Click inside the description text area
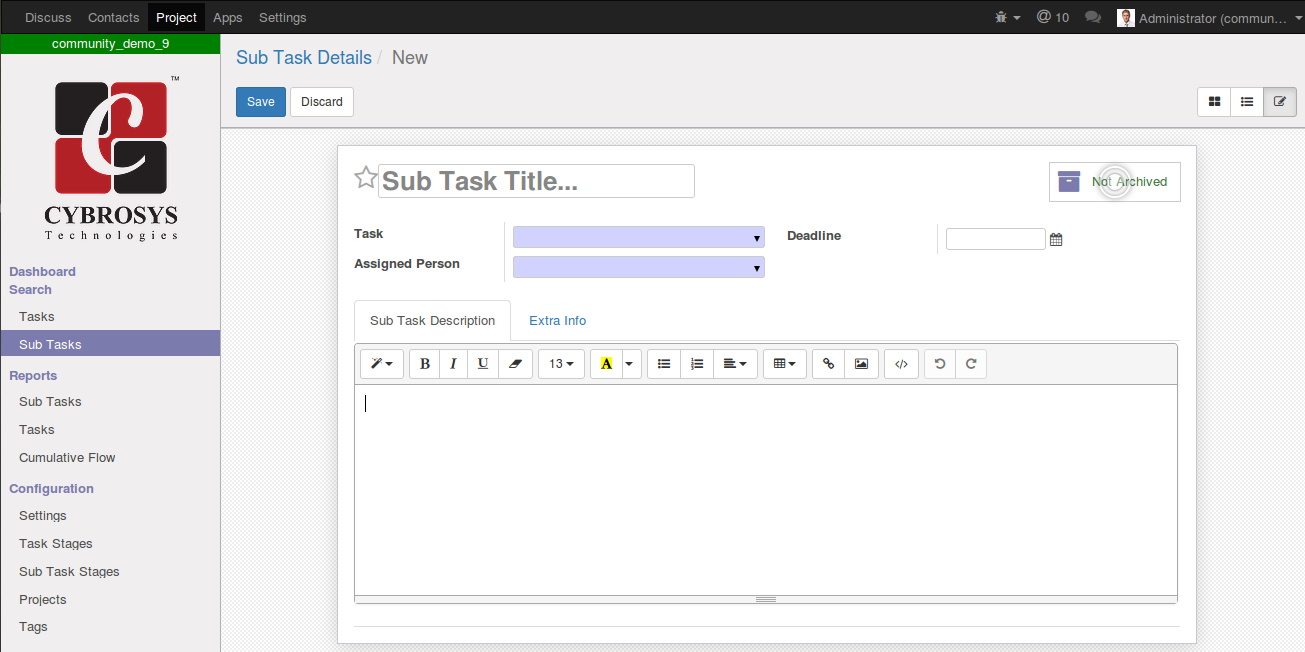The image size is (1305, 652). pos(766,490)
